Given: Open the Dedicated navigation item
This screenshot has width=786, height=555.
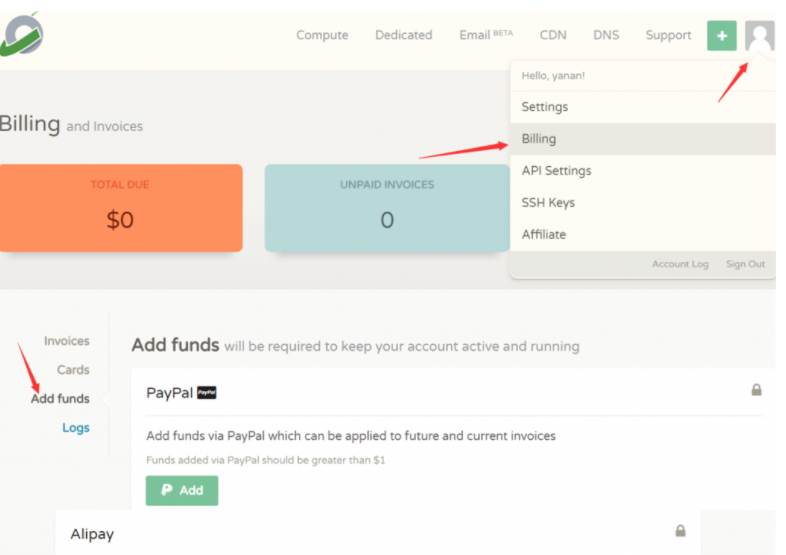Looking at the screenshot, I should coord(404,35).
